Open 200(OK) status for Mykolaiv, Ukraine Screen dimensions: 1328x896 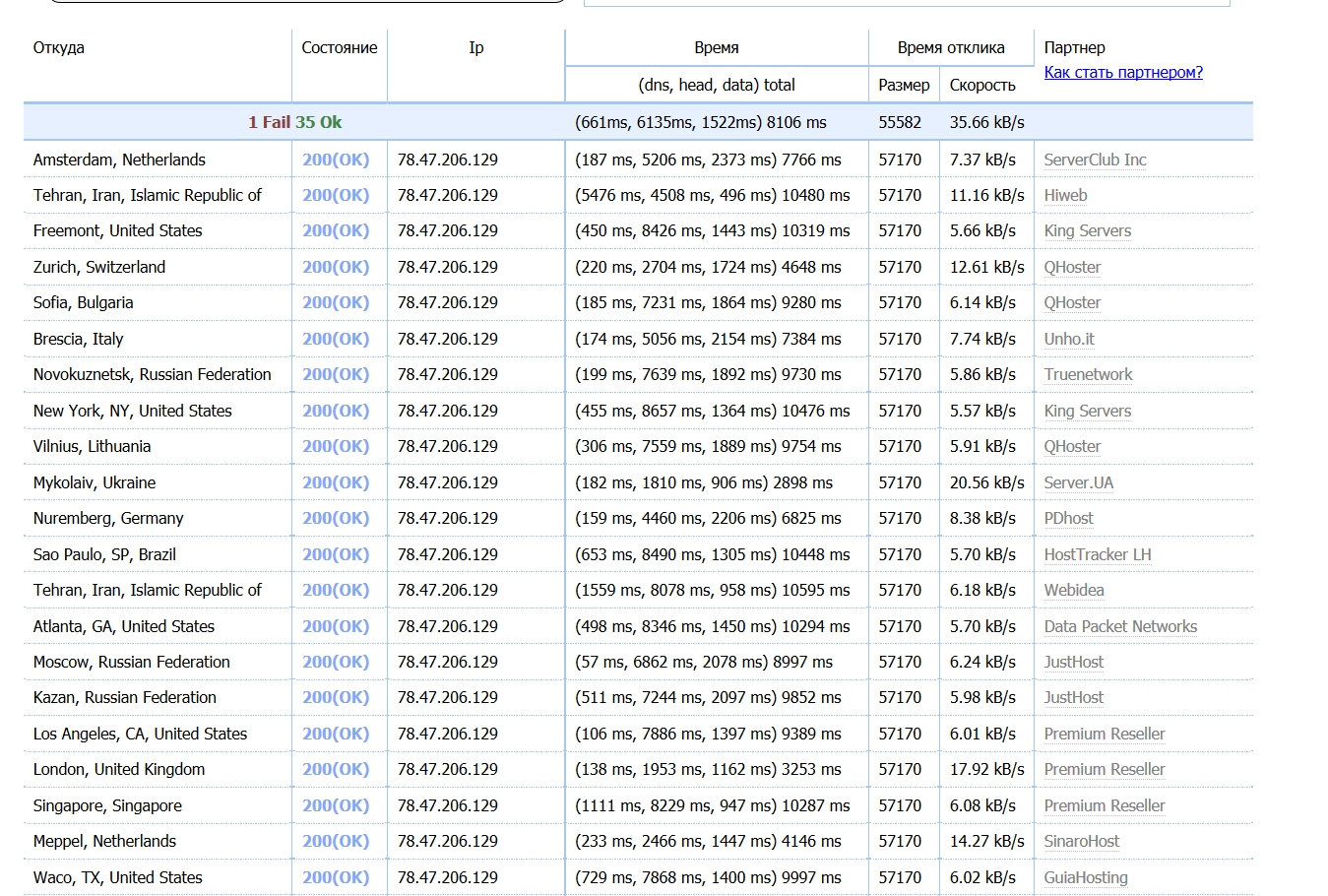[336, 482]
